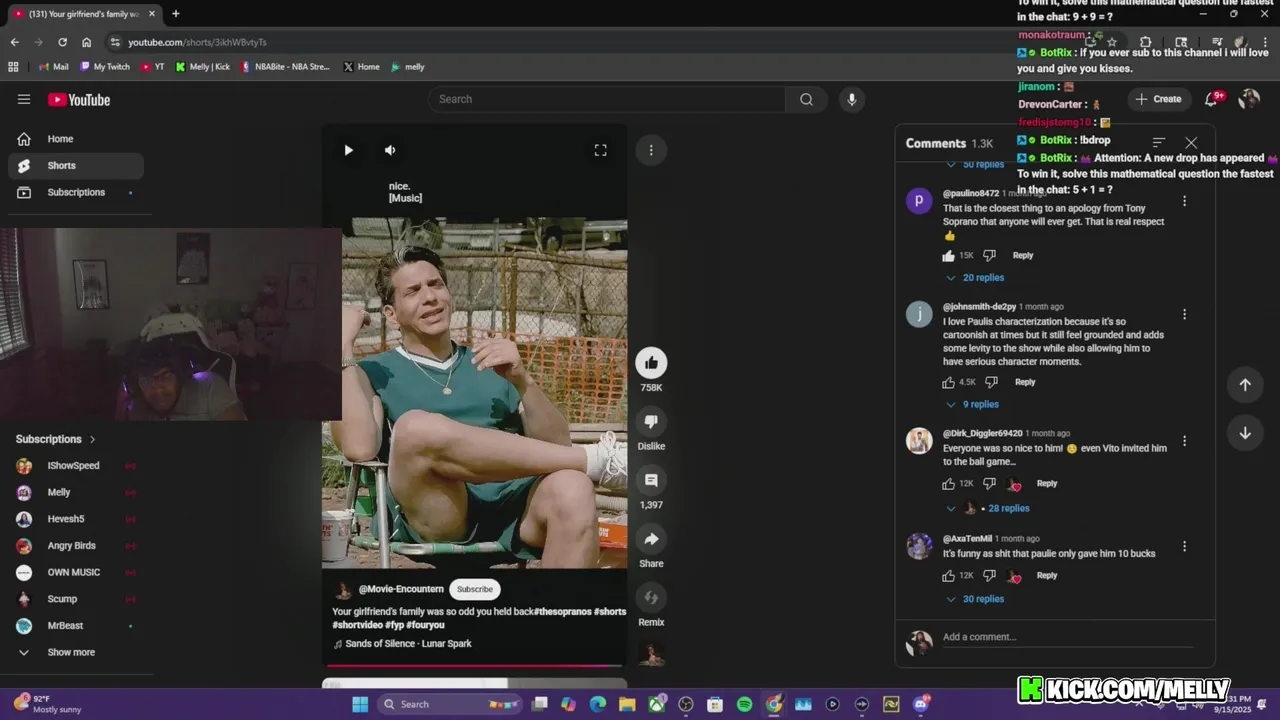Reply to @Dirk_Diggler69420's comment
The image size is (1280, 720).
pyautogui.click(x=1047, y=484)
